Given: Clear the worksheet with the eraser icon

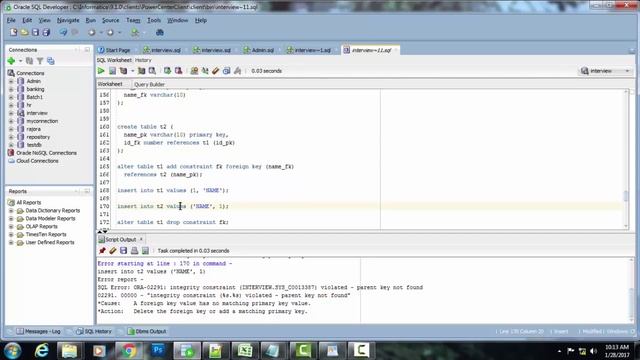Looking at the screenshot, I should 216,71.
